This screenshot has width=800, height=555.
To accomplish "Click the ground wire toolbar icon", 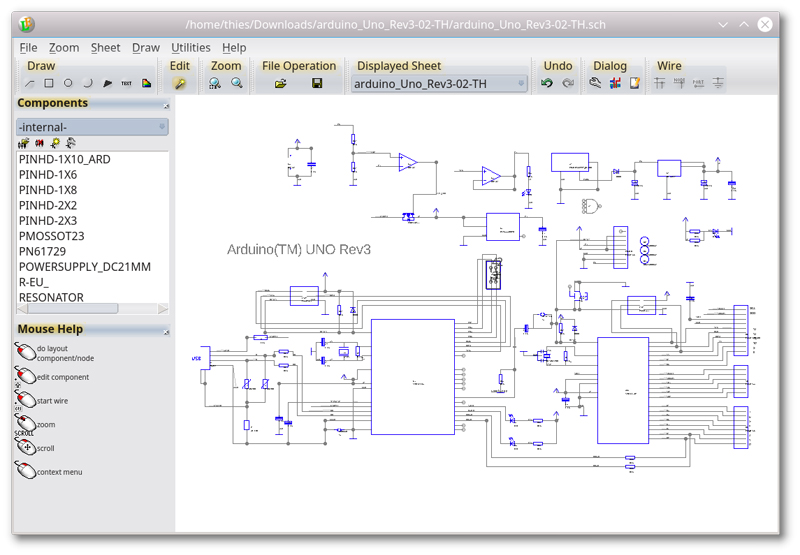I will 718,83.
